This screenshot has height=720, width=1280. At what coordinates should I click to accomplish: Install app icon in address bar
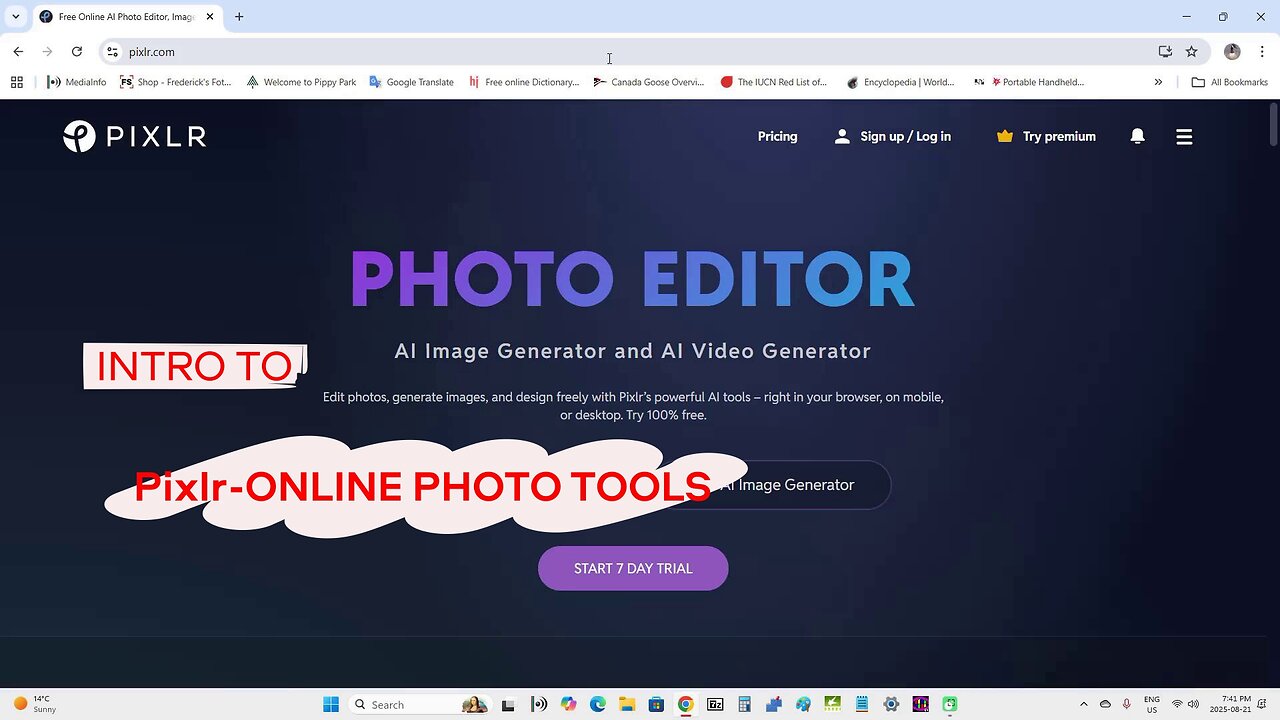point(1165,52)
